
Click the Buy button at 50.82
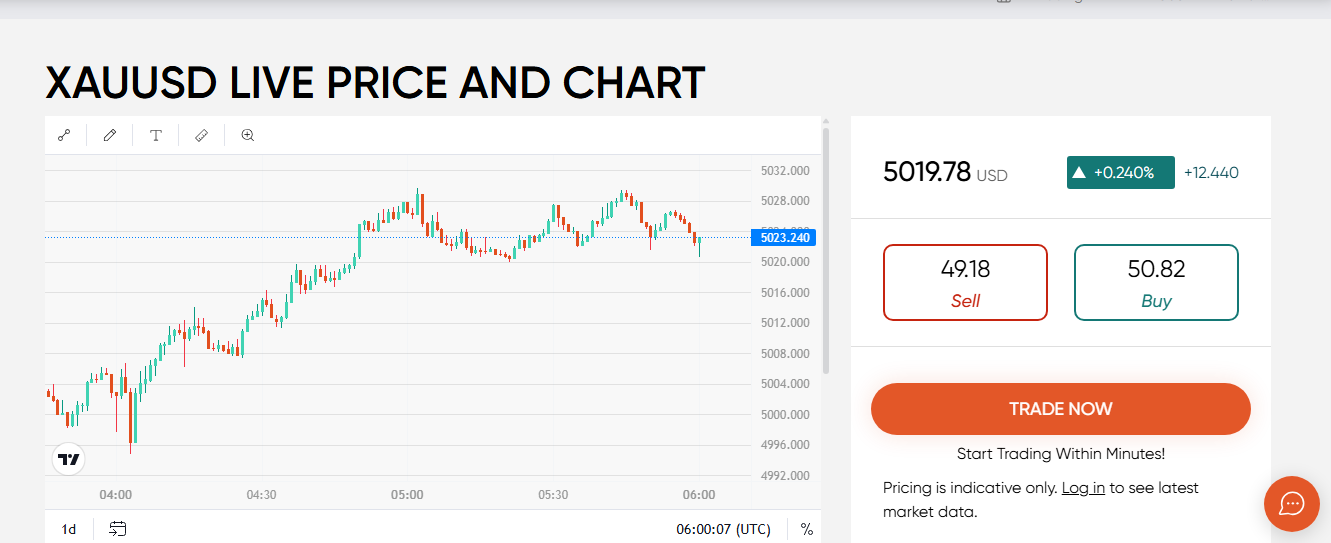tap(1156, 283)
